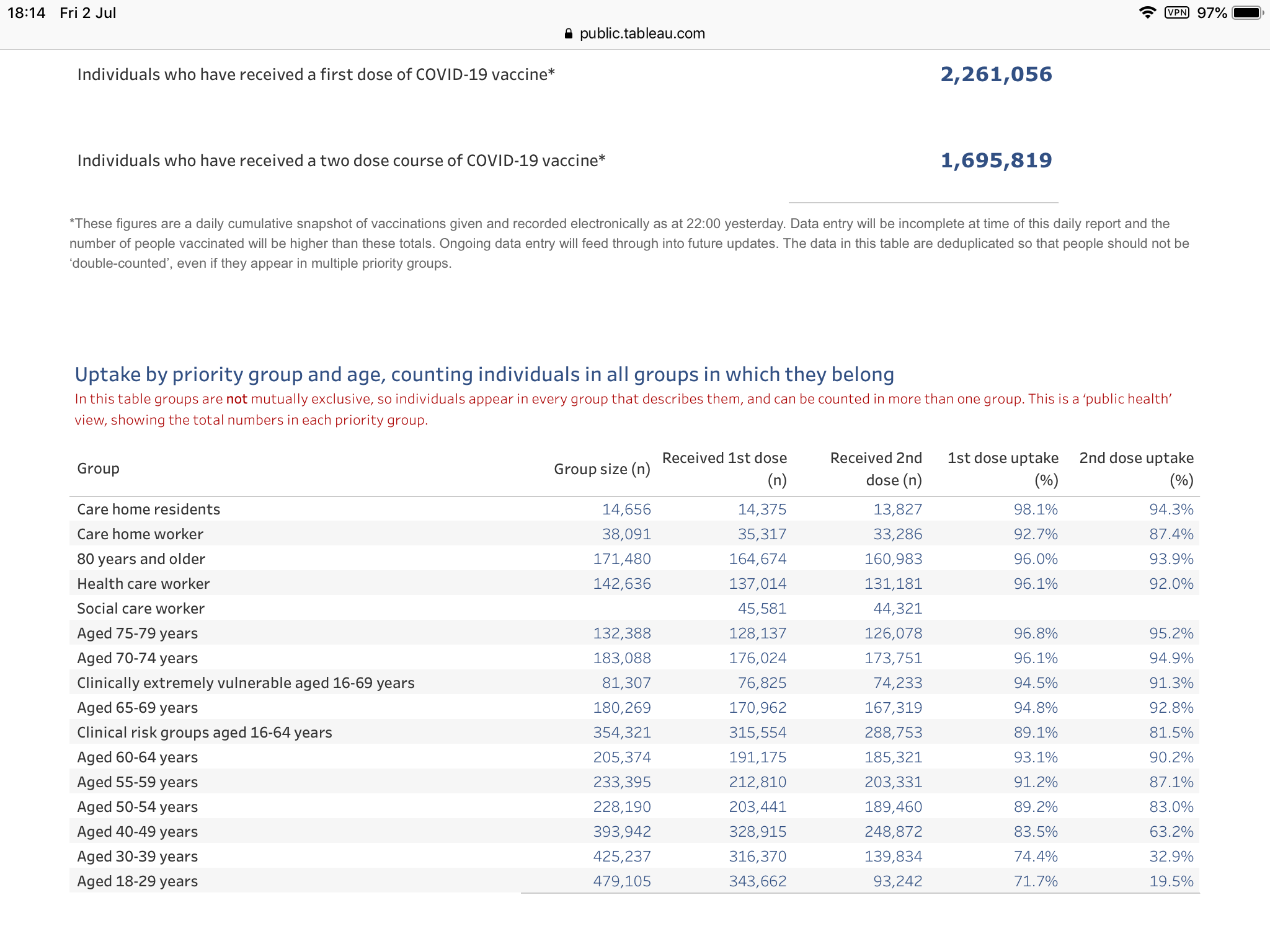Click two dose total 1,695,819

pos(996,161)
